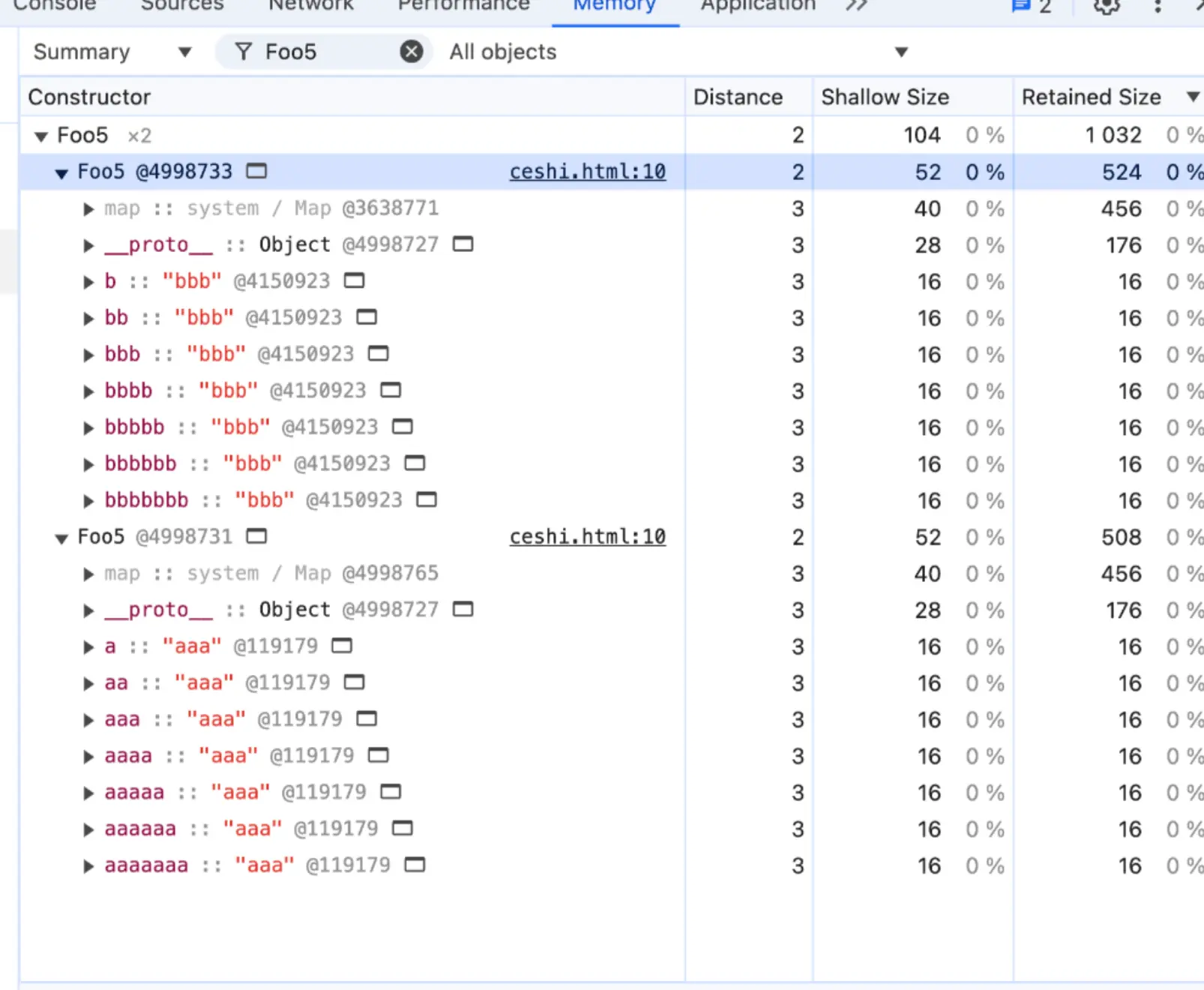Select the bbbbbb :: "bbb" row
1204x990 pixels.
coord(612,463)
